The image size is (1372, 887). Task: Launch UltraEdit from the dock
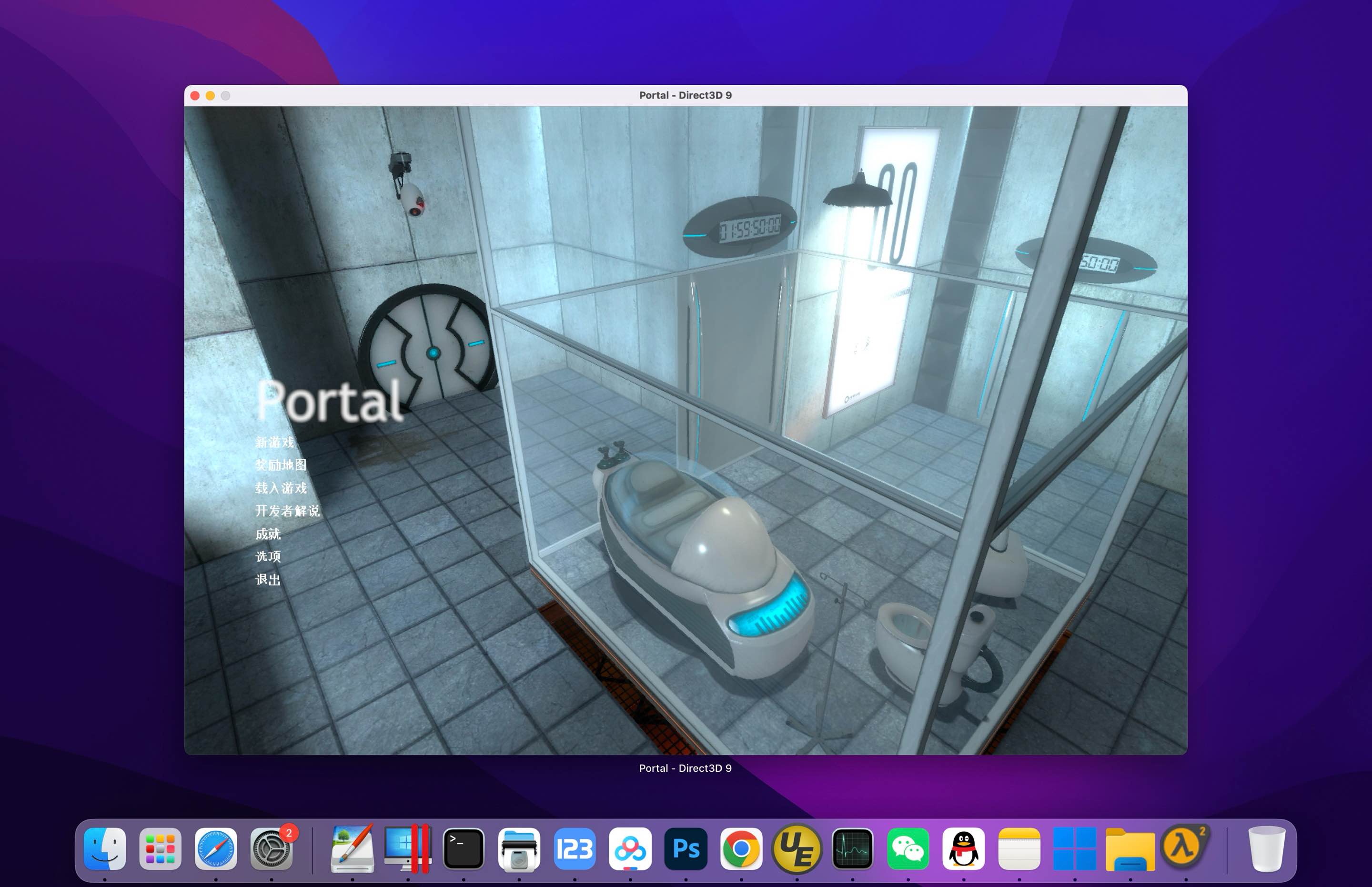pyautogui.click(x=797, y=849)
